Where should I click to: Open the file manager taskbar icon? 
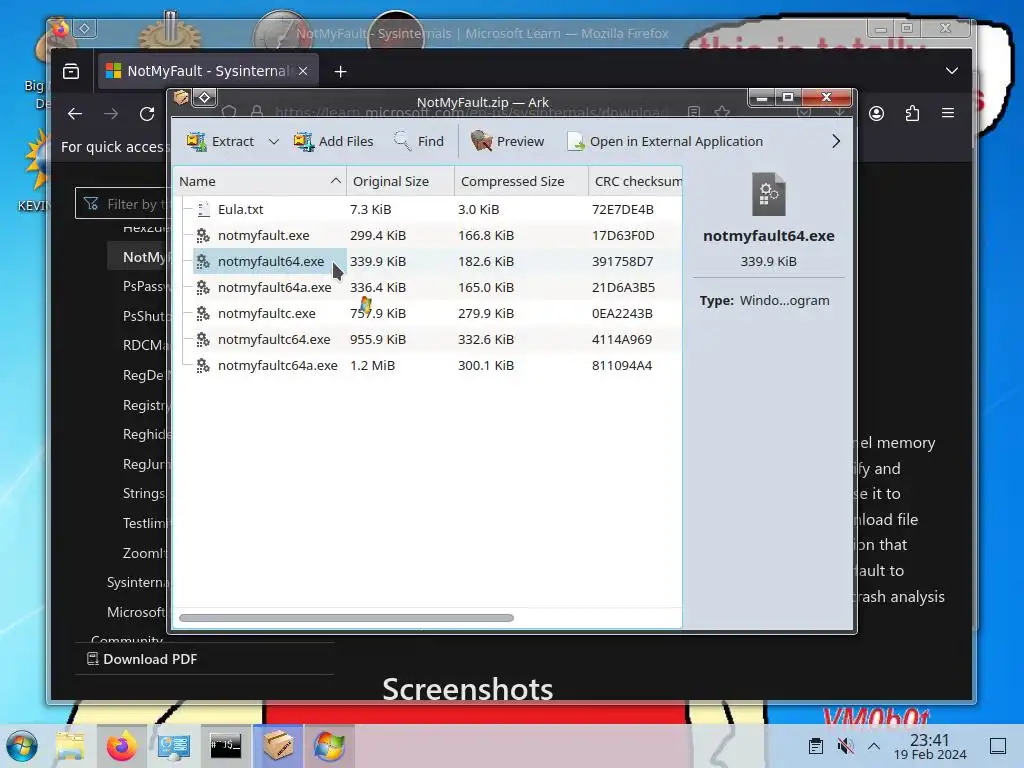tap(70, 746)
